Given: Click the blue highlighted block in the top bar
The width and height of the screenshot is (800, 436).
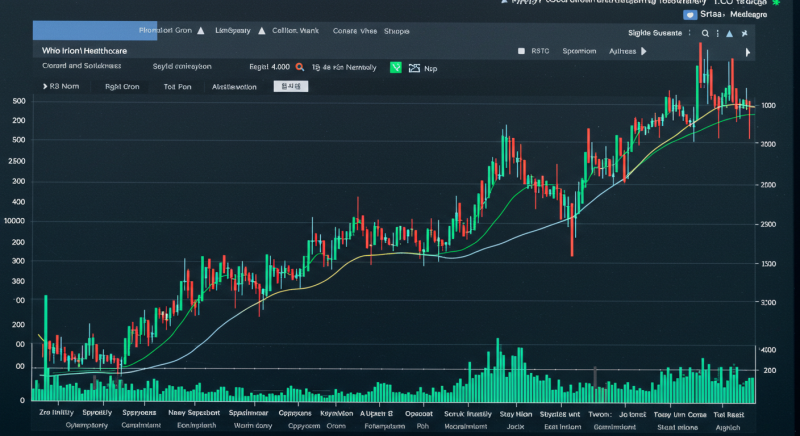Looking at the screenshot, I should point(95,31).
